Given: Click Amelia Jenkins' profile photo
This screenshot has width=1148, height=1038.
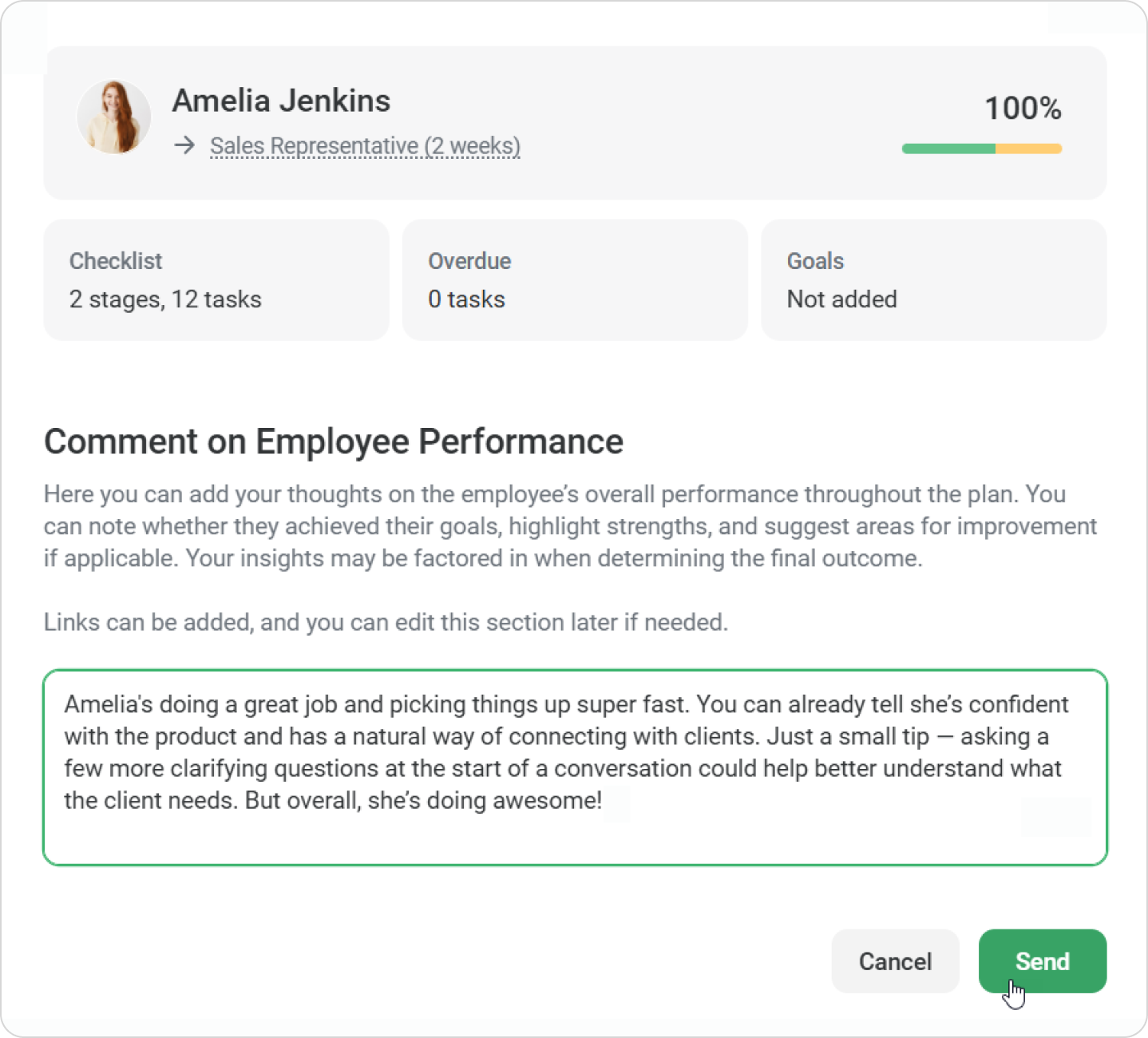Looking at the screenshot, I should click(x=113, y=117).
